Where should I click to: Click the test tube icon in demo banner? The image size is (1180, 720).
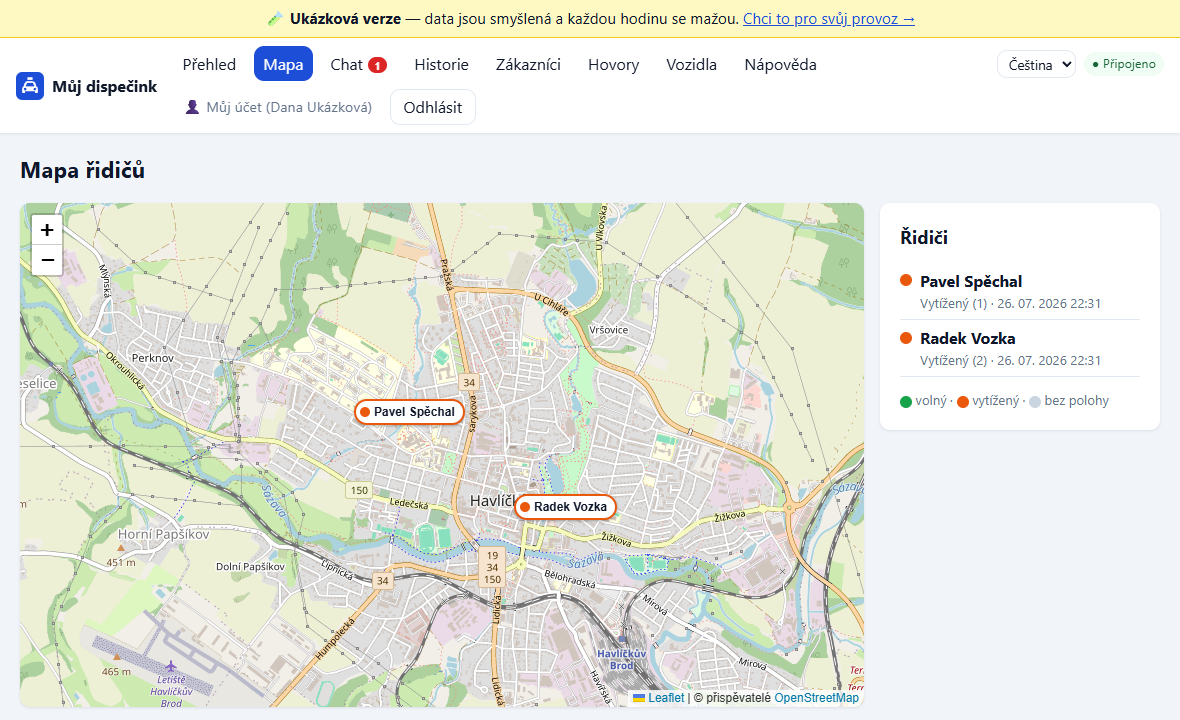tap(275, 19)
